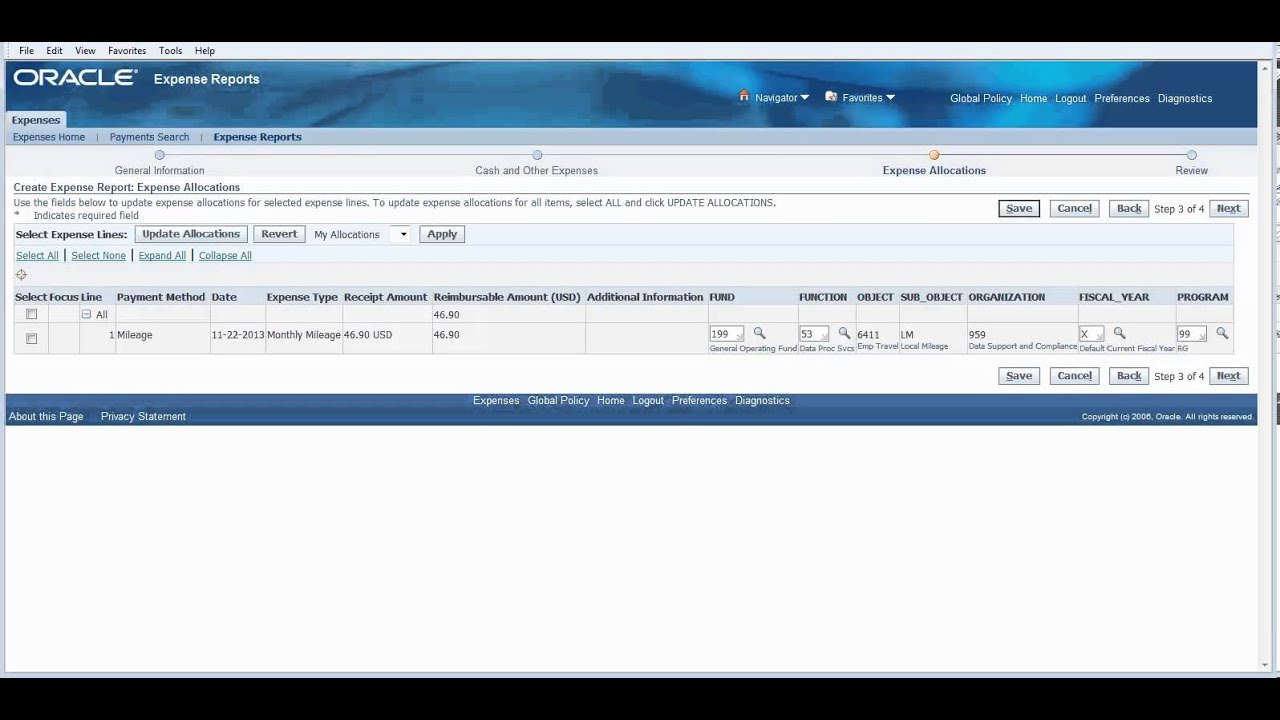Click Home link in the header
The height and width of the screenshot is (720, 1280).
point(1033,98)
